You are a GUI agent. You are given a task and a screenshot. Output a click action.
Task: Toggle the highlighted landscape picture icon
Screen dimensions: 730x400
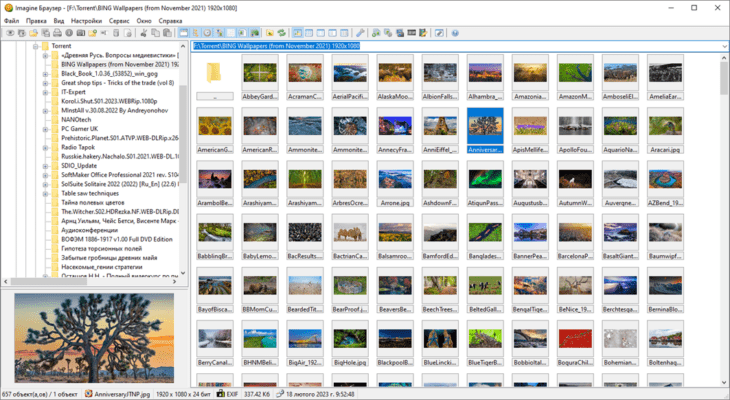[255, 33]
